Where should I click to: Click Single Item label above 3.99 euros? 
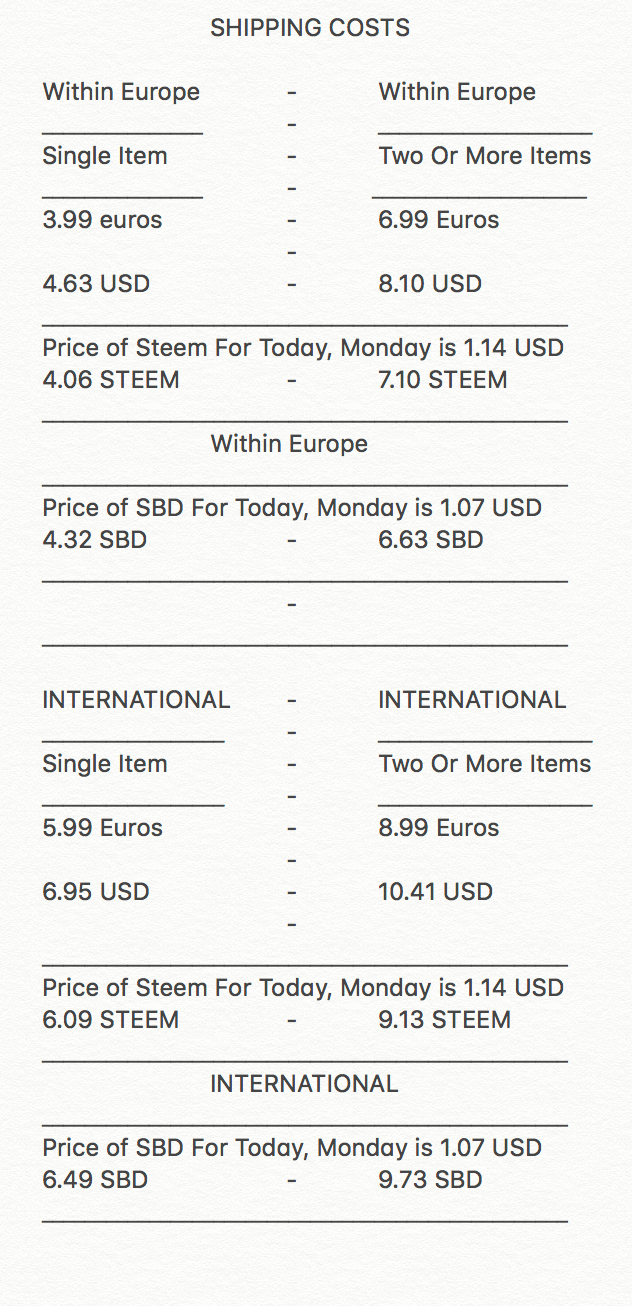pyautogui.click(x=105, y=156)
